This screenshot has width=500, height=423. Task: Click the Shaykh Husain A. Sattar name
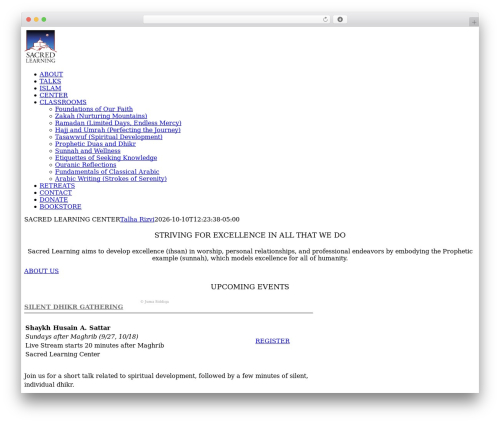68,328
